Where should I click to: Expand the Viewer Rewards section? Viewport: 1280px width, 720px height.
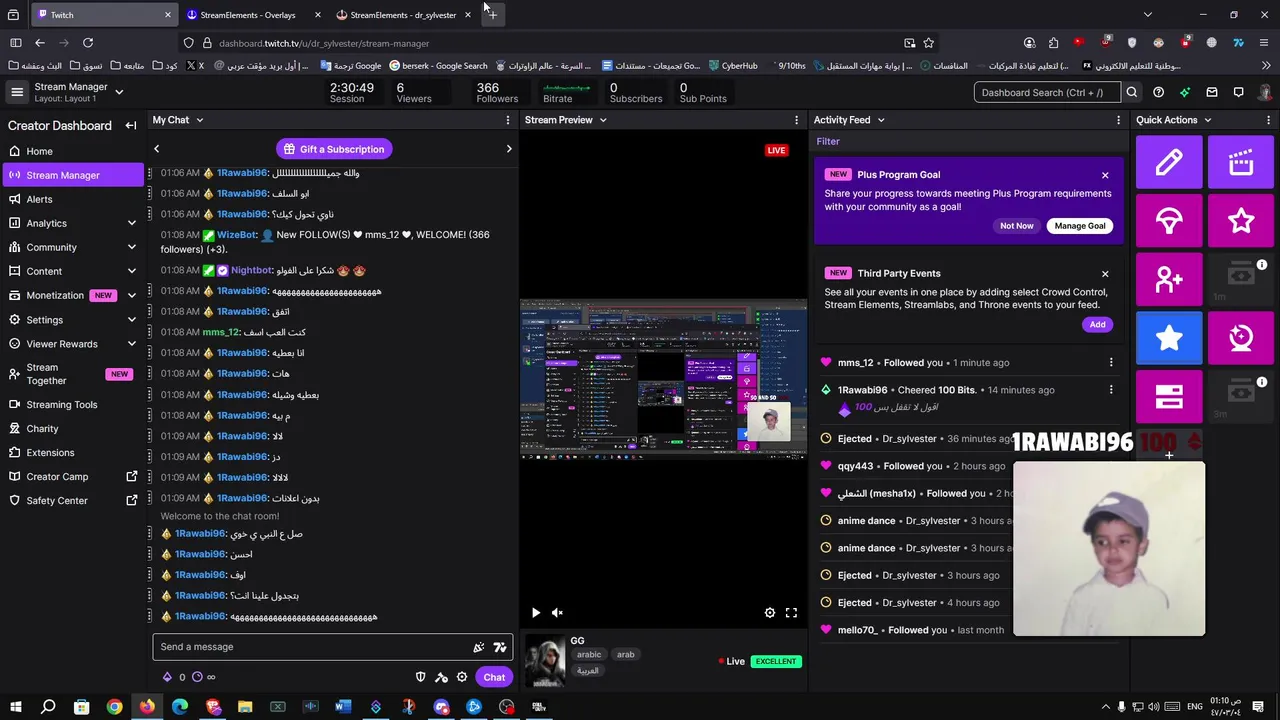(x=131, y=344)
